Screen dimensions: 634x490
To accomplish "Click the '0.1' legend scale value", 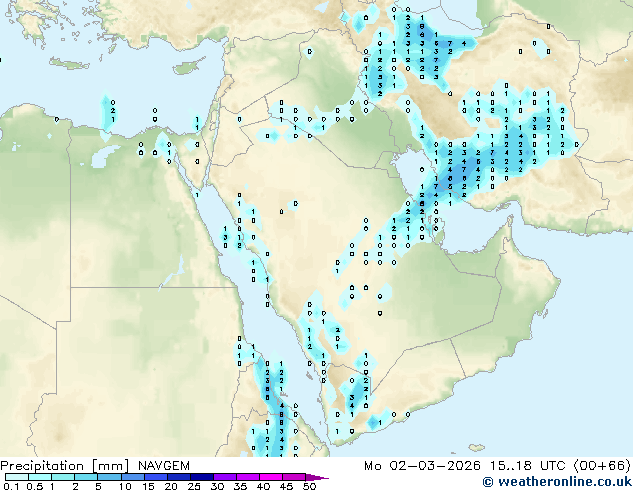I will click(11, 486).
